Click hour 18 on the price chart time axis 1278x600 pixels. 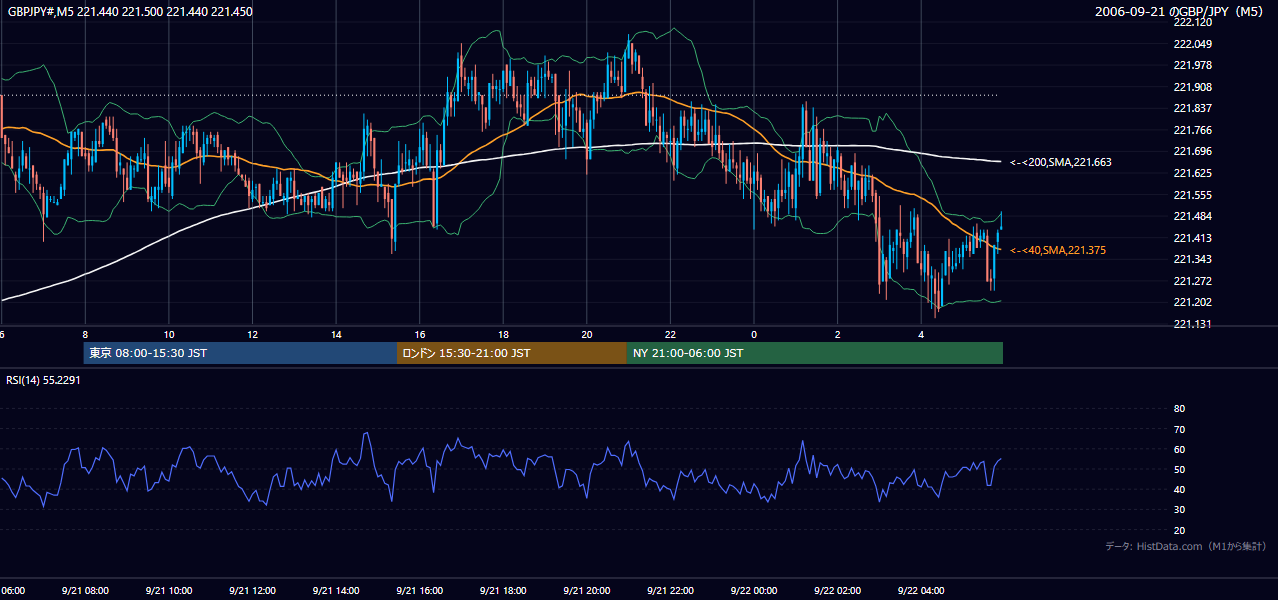pyautogui.click(x=503, y=334)
